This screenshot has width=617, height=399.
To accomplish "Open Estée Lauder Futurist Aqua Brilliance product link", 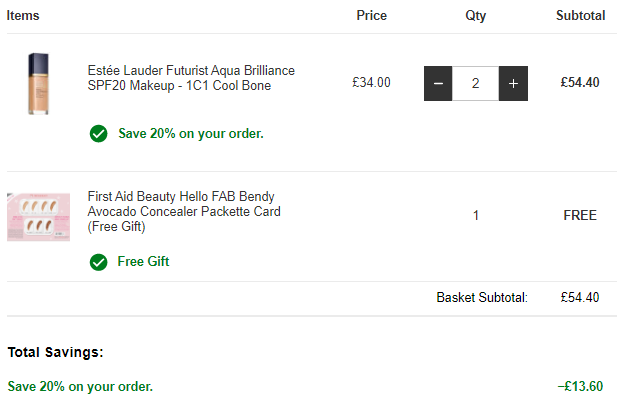I will (191, 78).
